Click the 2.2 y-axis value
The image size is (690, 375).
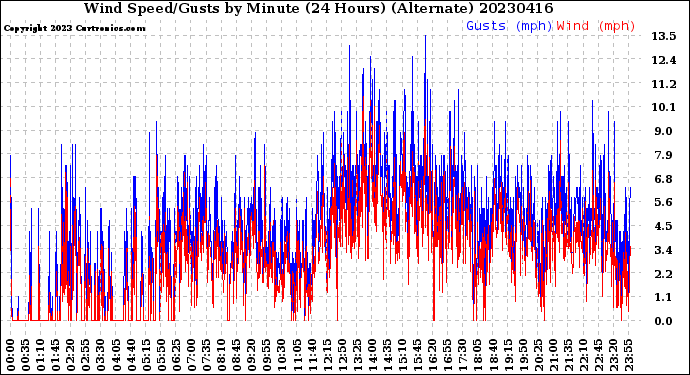pos(664,274)
